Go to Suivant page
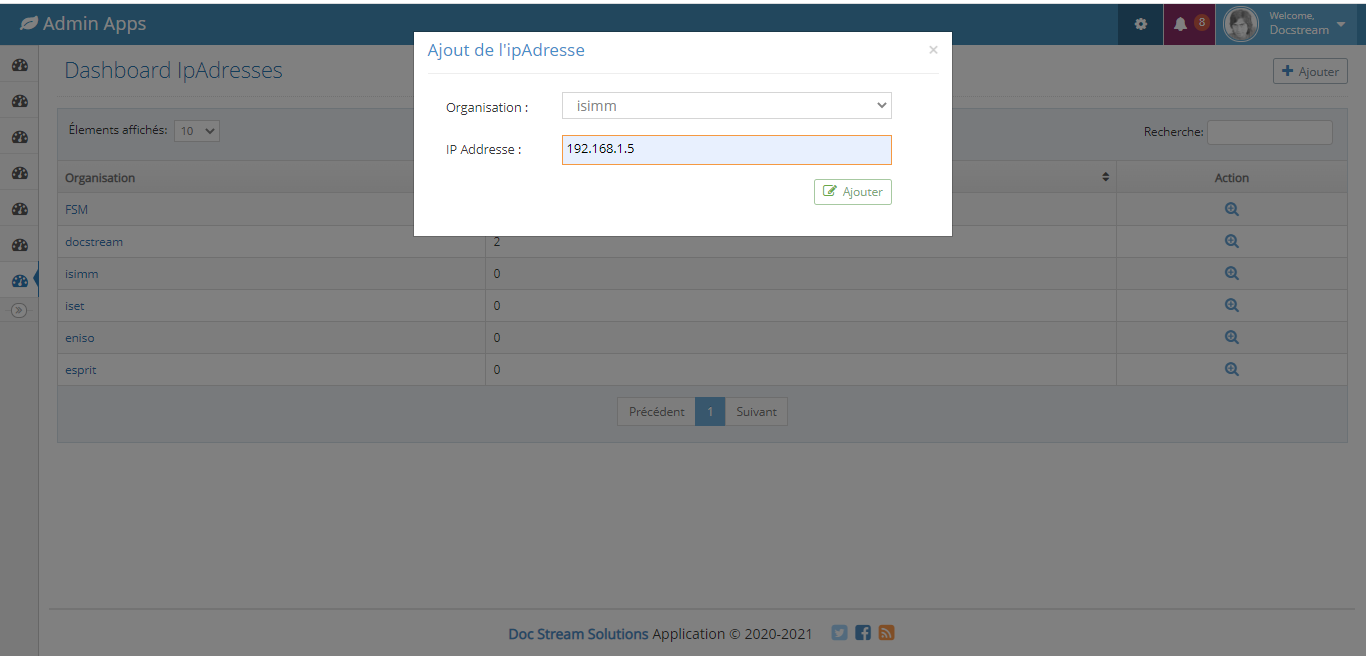The width and height of the screenshot is (1366, 656). (756, 412)
